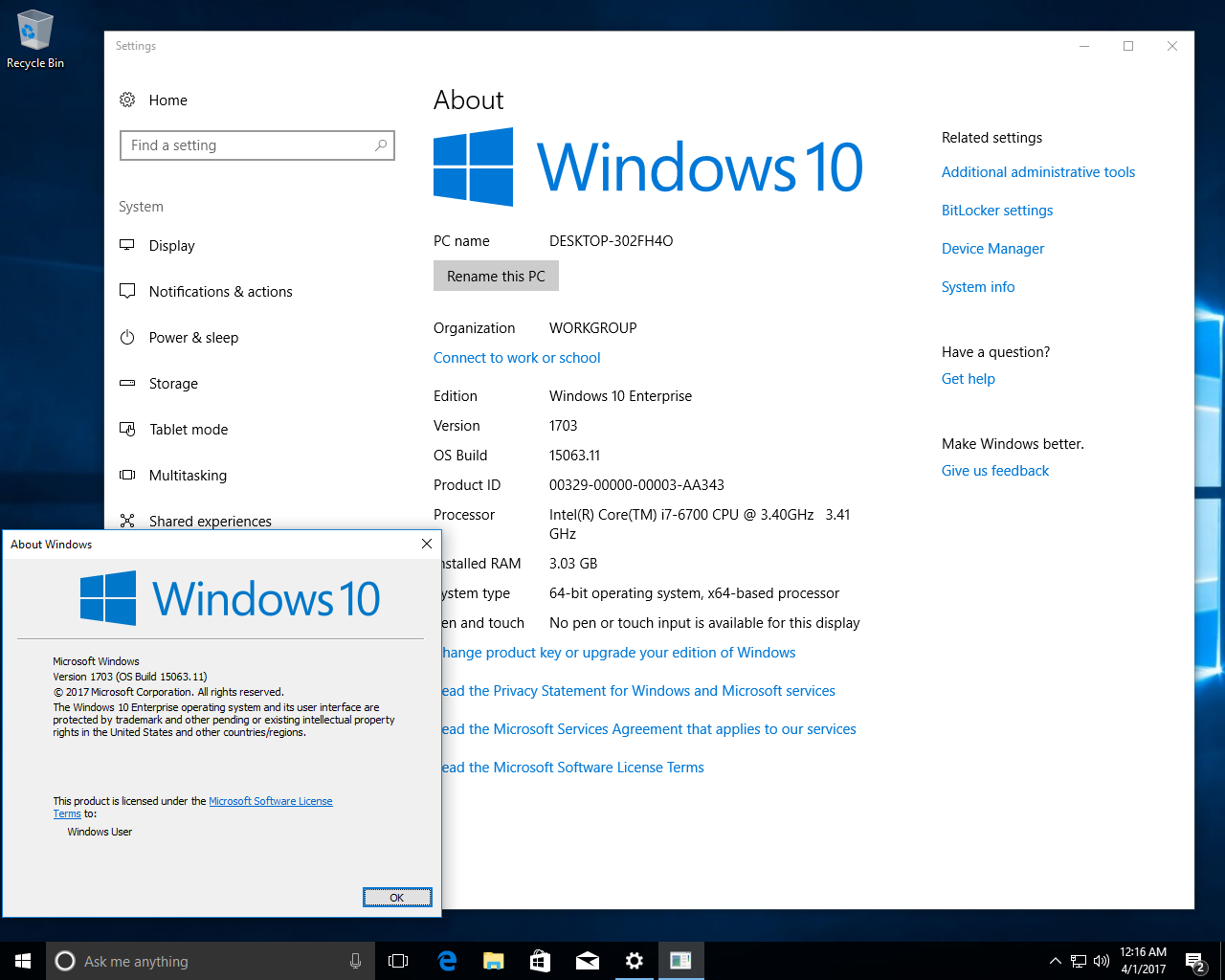Maximize the Settings window

(1128, 46)
